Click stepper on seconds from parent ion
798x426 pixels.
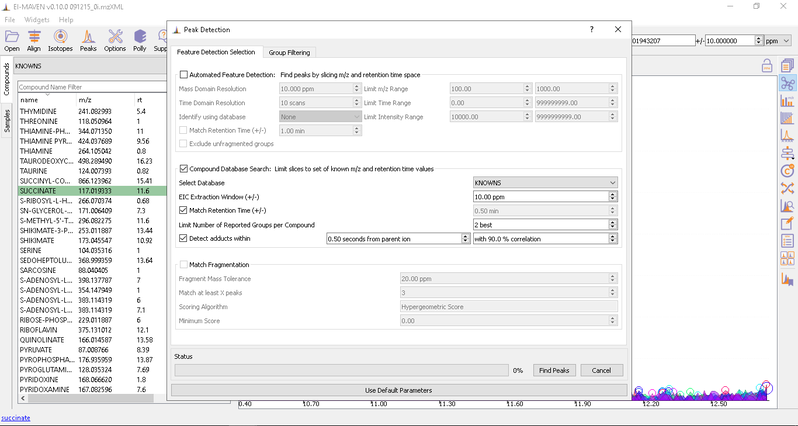(465, 239)
